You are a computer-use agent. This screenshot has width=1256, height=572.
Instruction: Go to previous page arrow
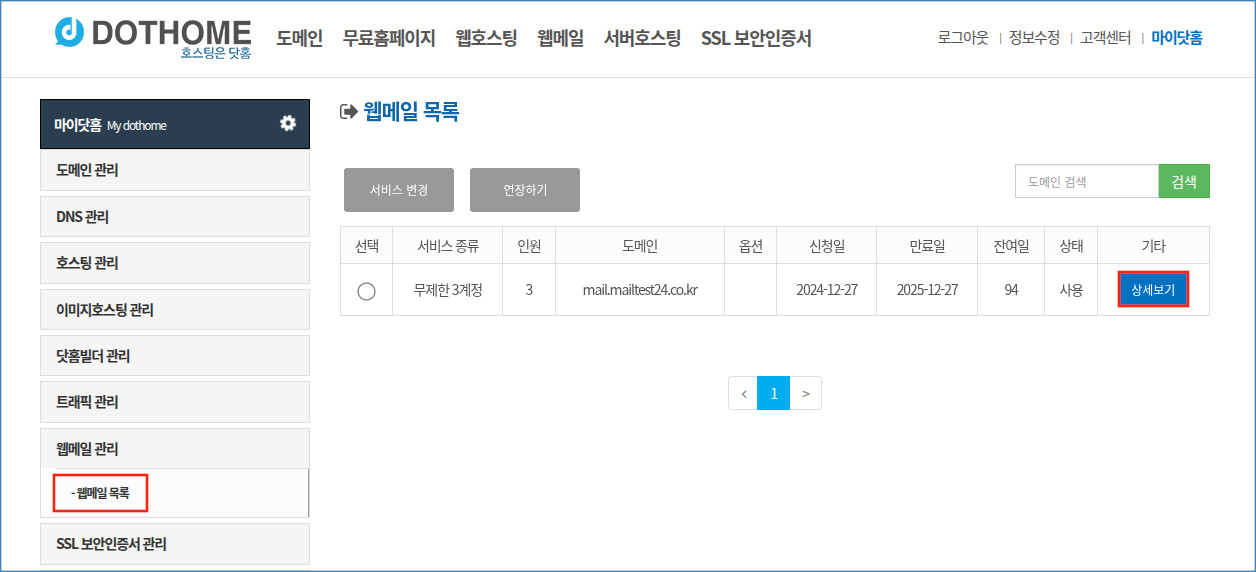(x=743, y=393)
